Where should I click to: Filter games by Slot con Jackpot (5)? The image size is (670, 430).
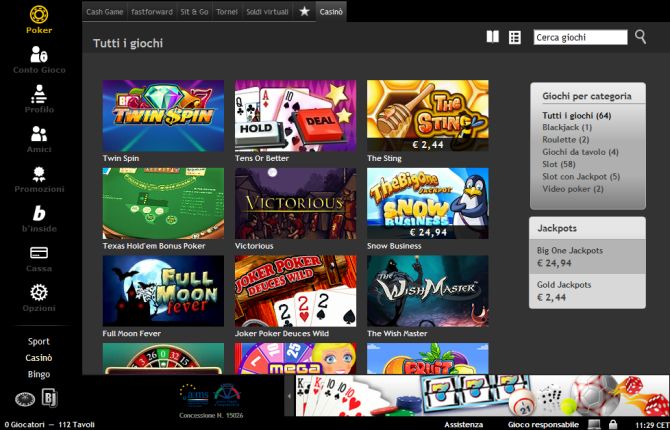[x=581, y=177]
